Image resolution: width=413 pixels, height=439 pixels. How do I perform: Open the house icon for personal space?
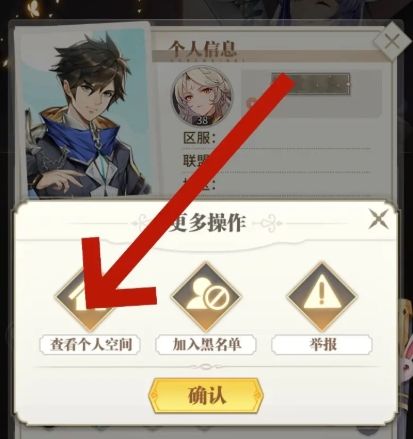pyautogui.click(x=90, y=297)
